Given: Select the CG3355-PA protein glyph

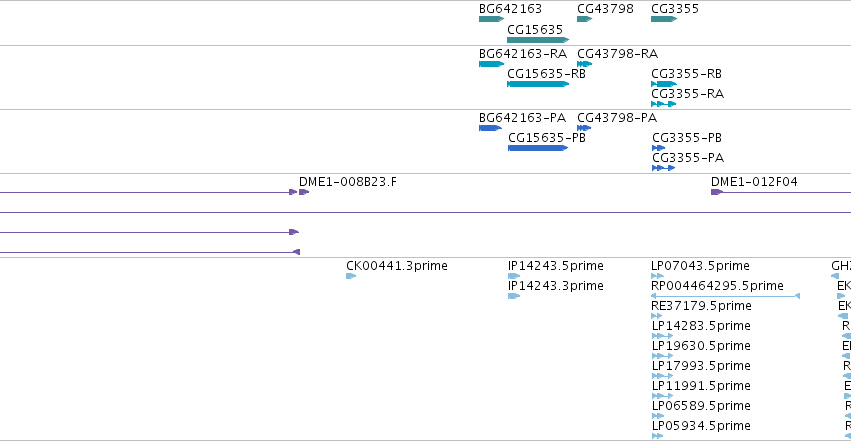Looking at the screenshot, I should pos(663,168).
